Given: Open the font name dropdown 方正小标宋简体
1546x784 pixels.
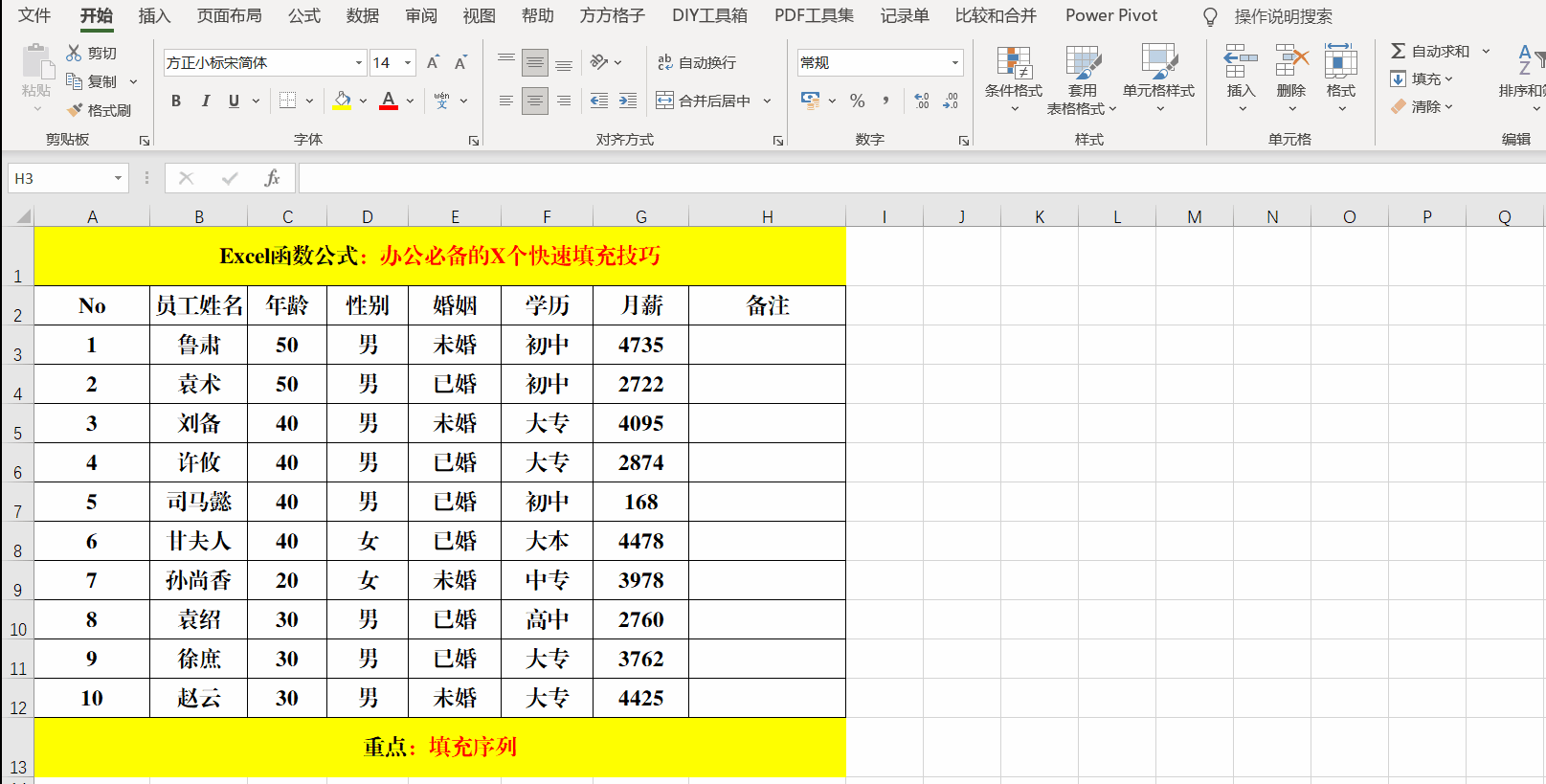Looking at the screenshot, I should [x=359, y=62].
